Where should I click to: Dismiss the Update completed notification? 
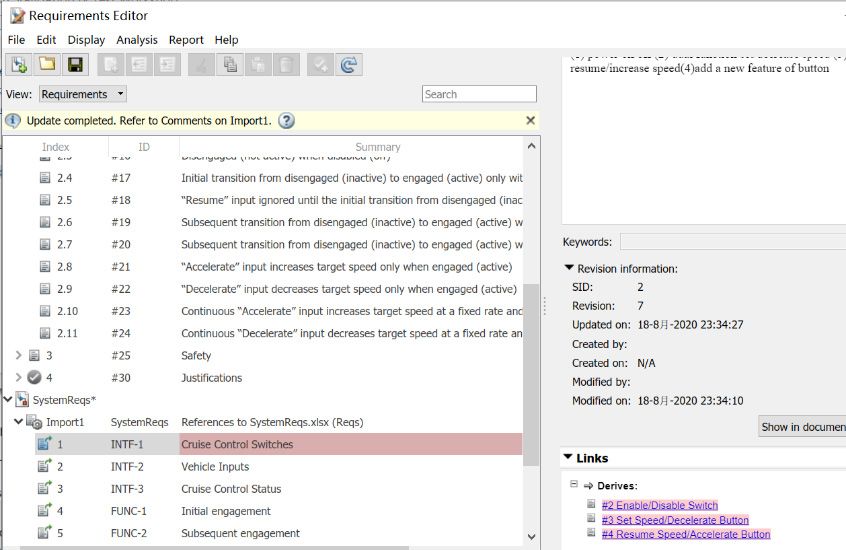(530, 121)
